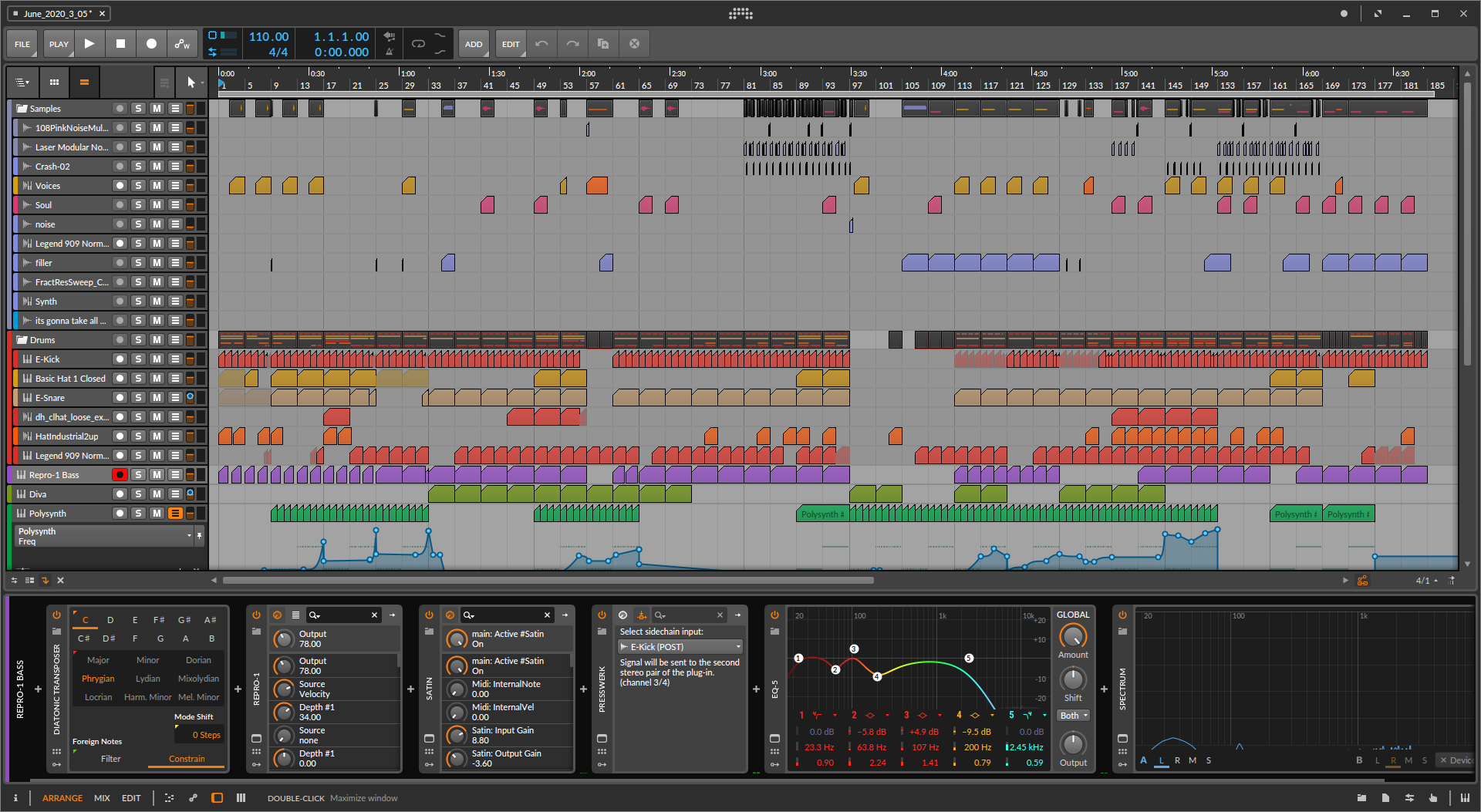Toggle automation write mode in the transport
The image size is (1481, 812).
[182, 44]
